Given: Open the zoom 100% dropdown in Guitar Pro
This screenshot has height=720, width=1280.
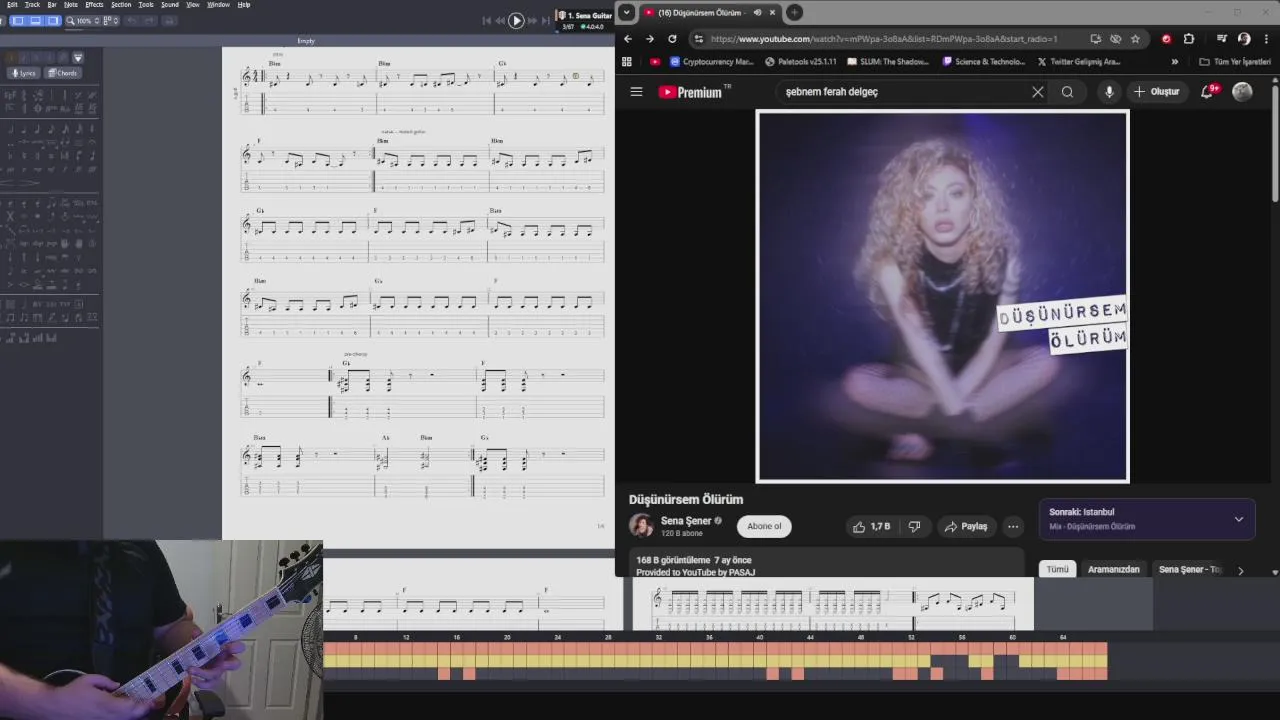Looking at the screenshot, I should (86, 20).
